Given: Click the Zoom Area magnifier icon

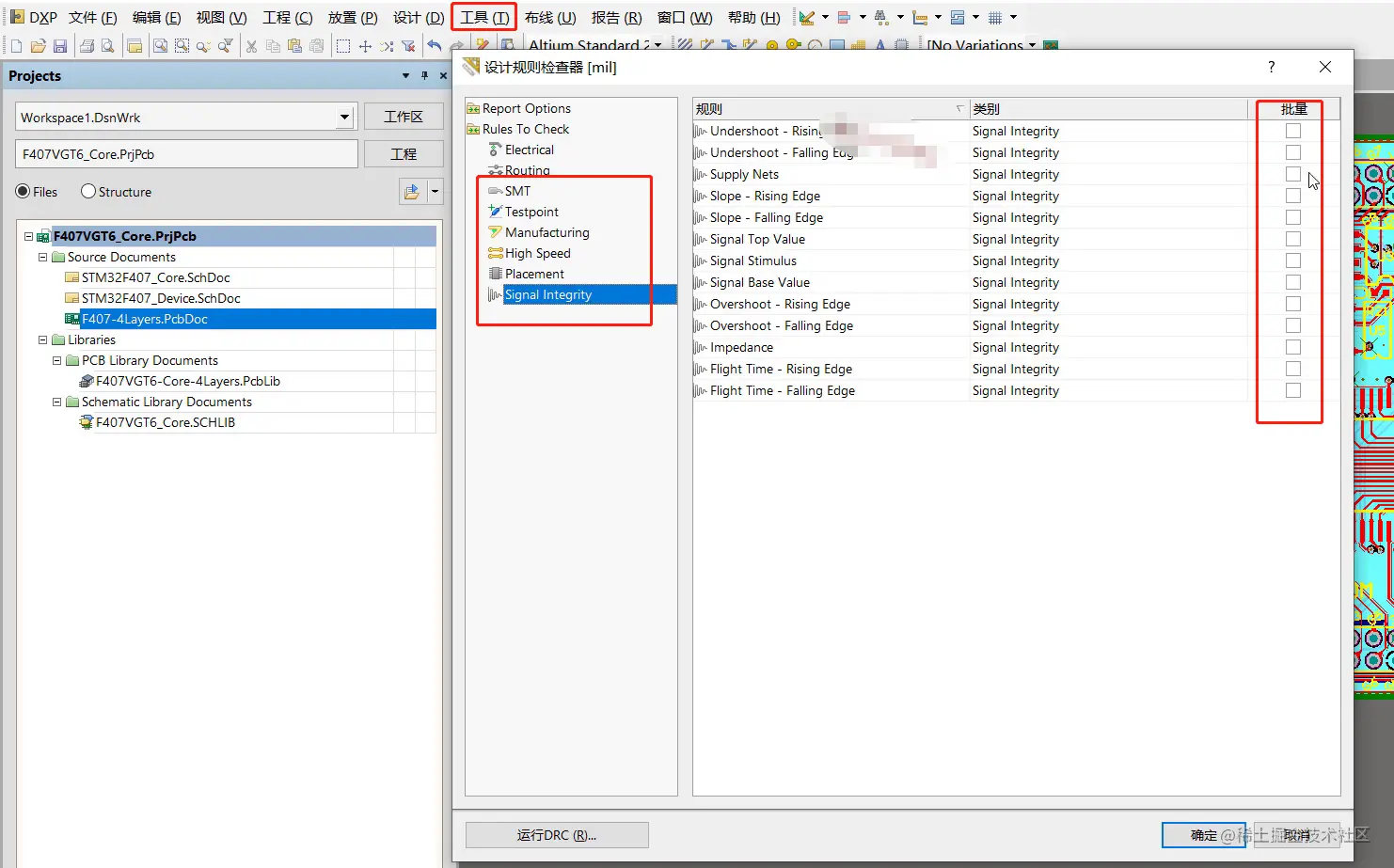Looking at the screenshot, I should pyautogui.click(x=161, y=45).
